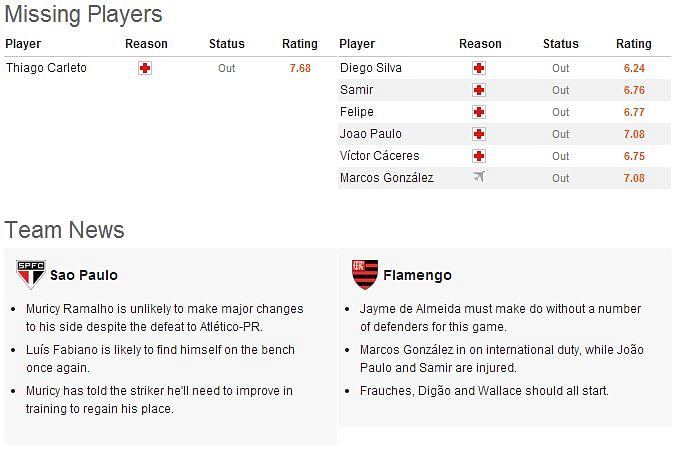Click the Sao Paulo club crest

click(30, 274)
